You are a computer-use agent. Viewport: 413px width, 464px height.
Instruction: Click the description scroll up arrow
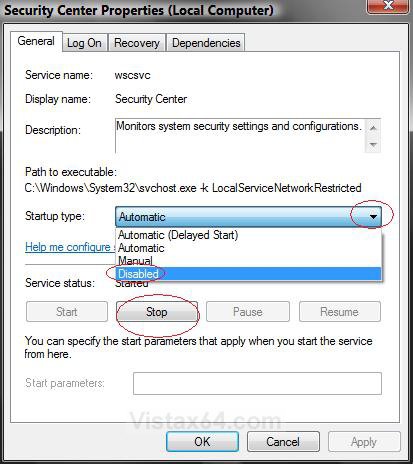[373, 128]
